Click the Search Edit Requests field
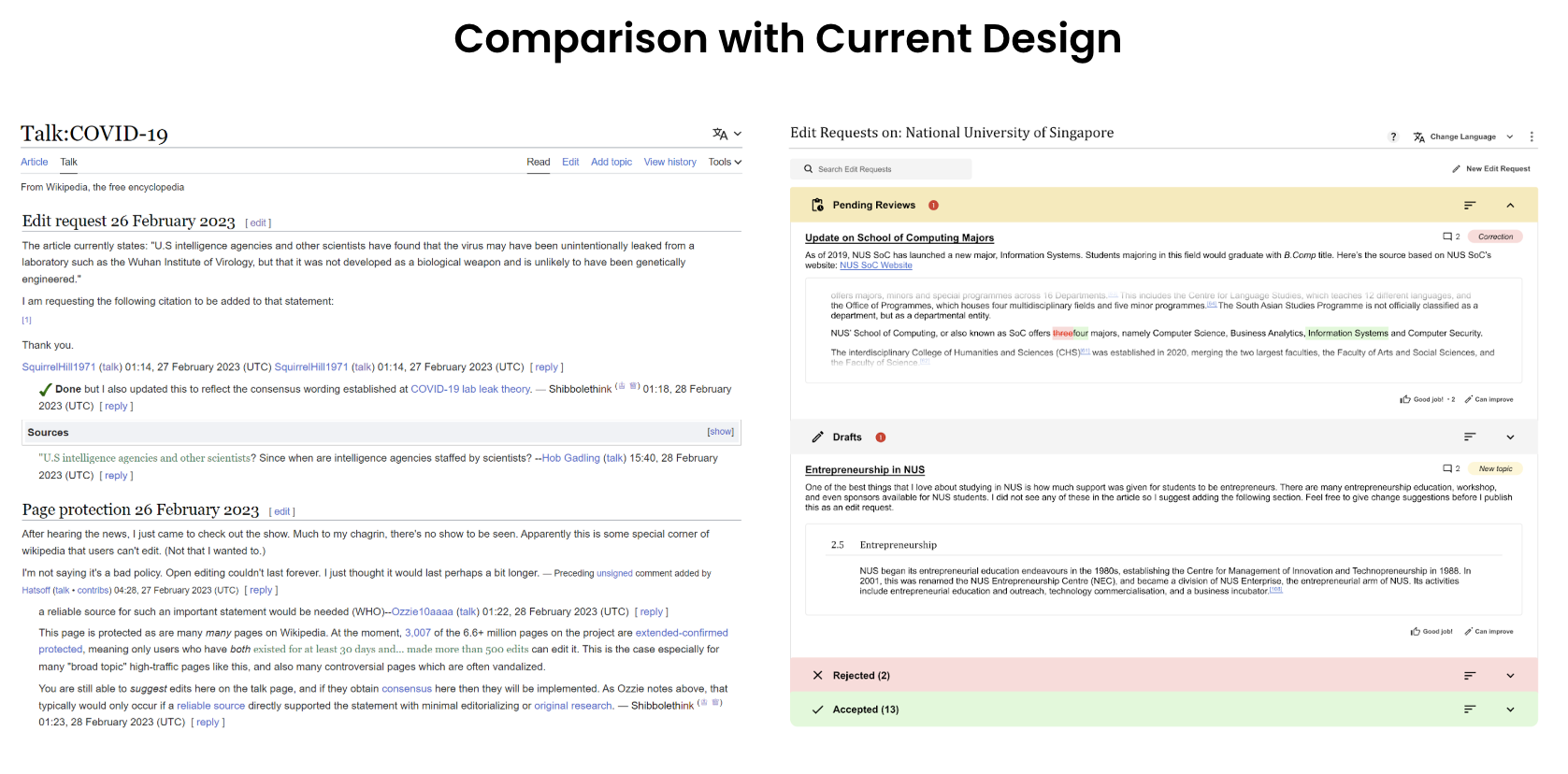Viewport: 1568px width, 774px height. pos(880,169)
